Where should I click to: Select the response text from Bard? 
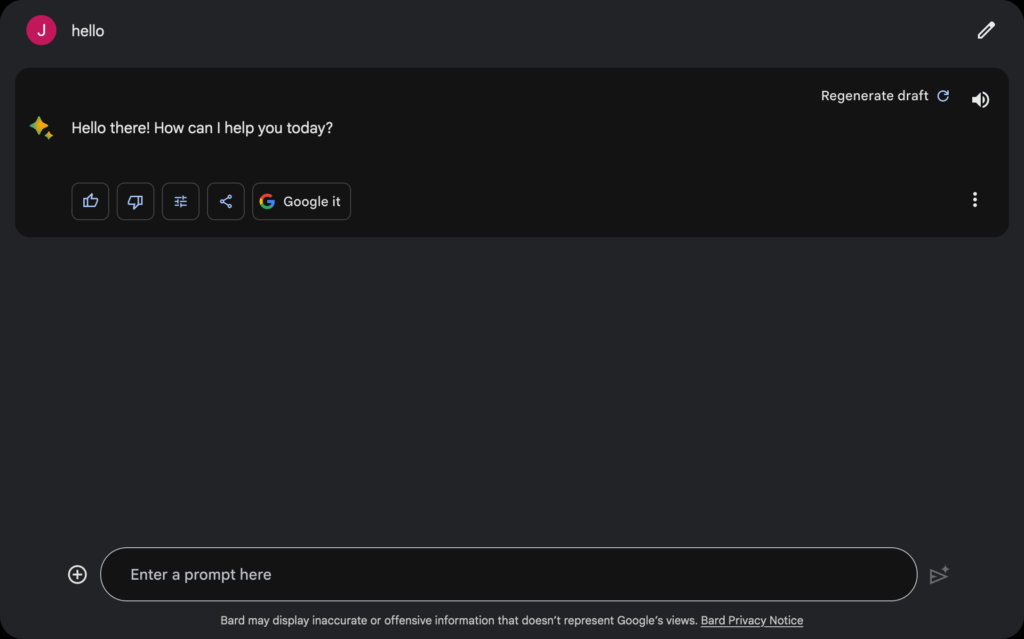(x=201, y=128)
